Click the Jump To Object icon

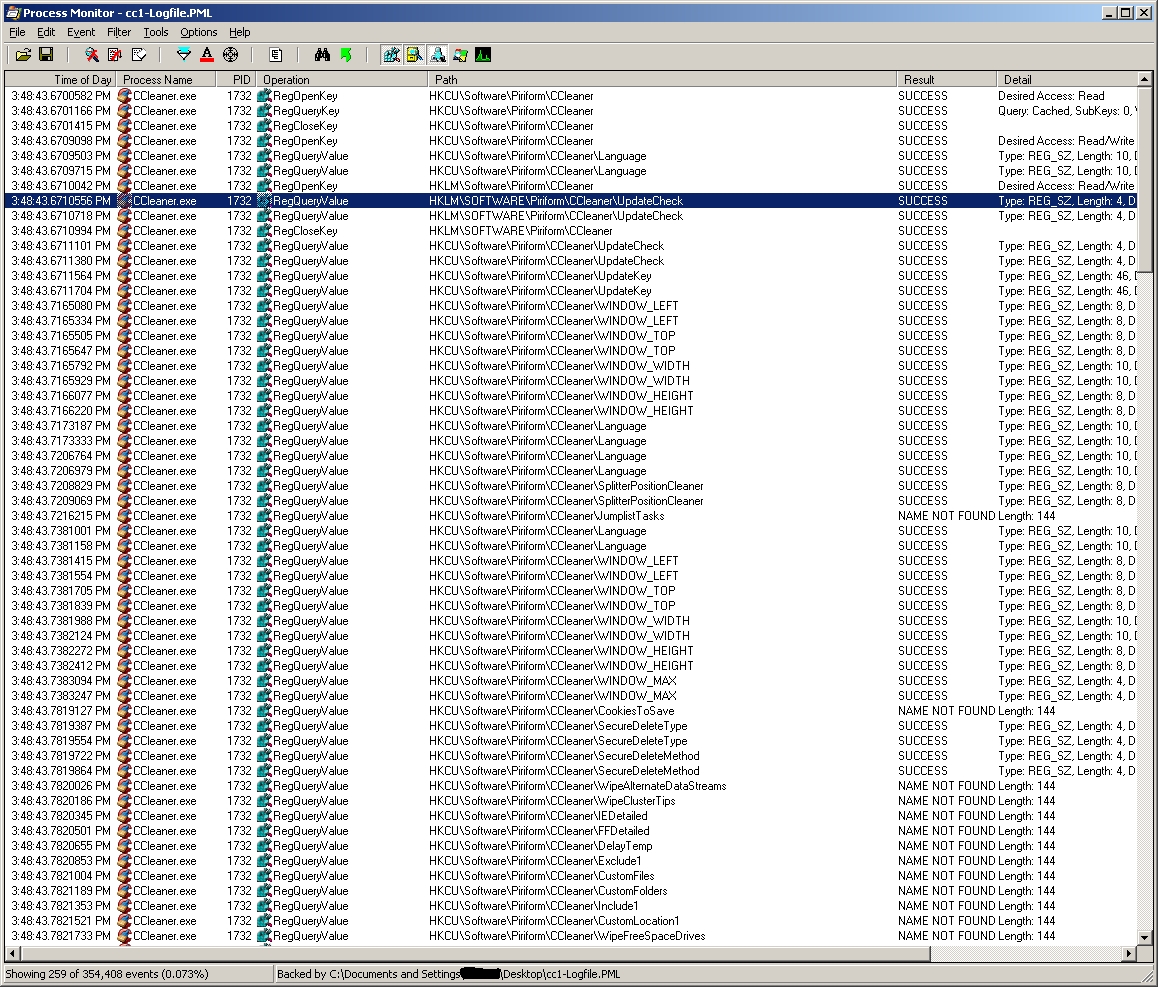(x=346, y=54)
